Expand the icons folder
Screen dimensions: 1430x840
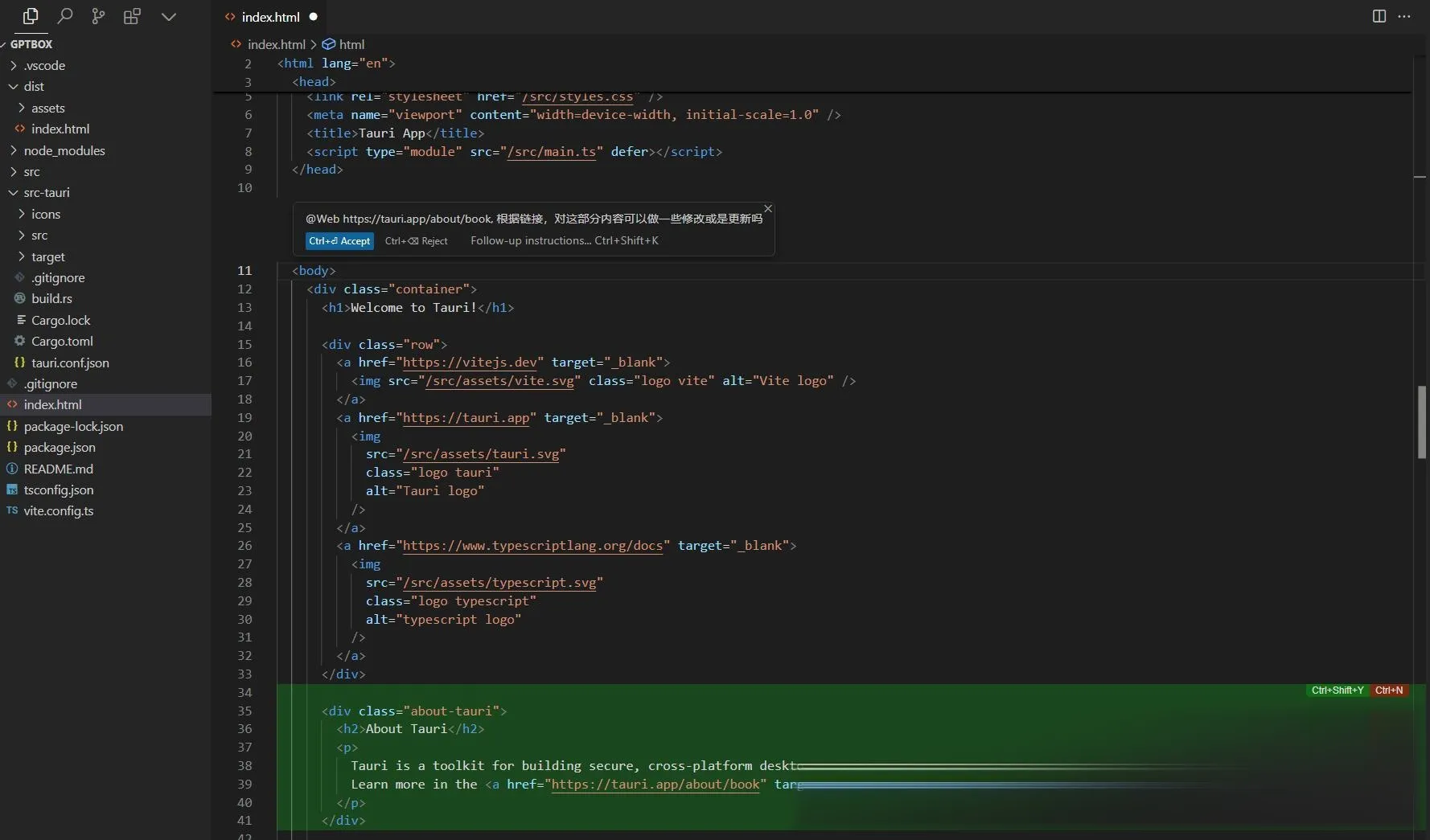[46, 214]
